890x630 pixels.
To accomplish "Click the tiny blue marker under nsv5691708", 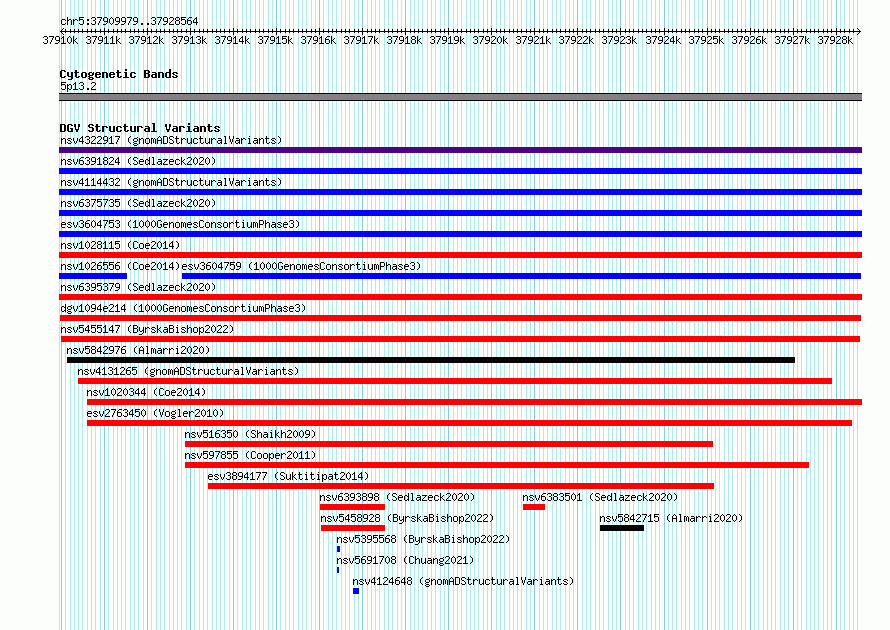I will 338,570.
